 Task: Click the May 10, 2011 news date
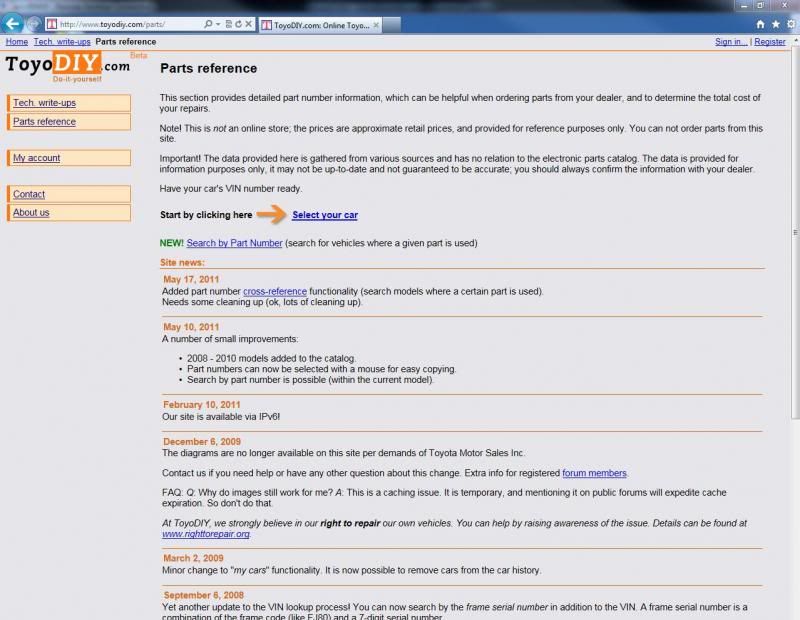[x=191, y=327]
